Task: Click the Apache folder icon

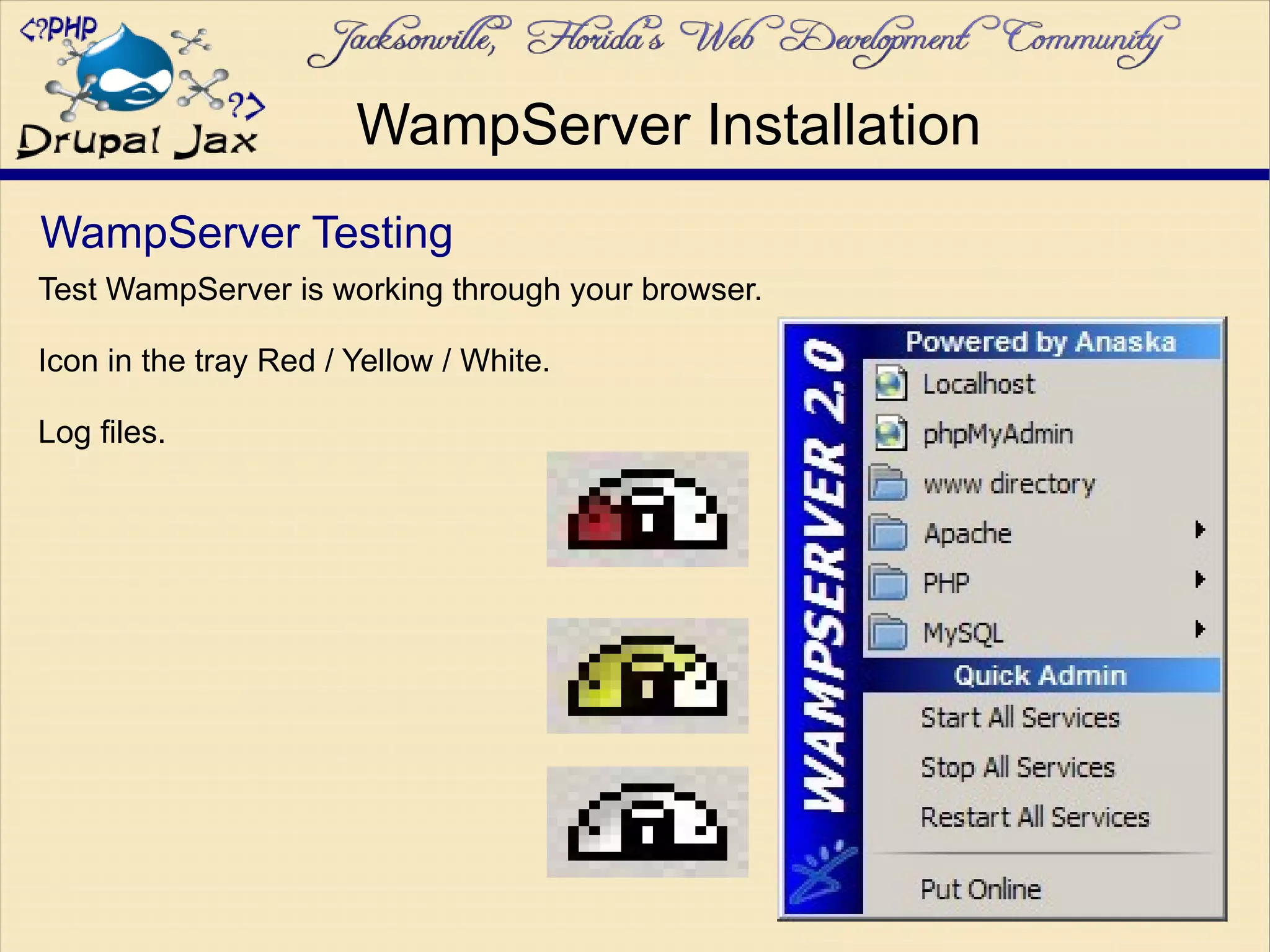Action: click(x=888, y=532)
